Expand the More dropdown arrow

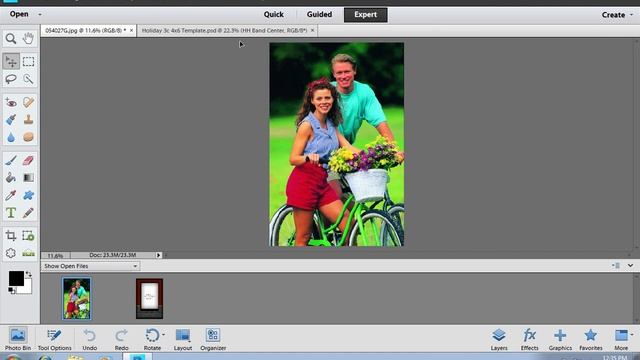(x=632, y=335)
